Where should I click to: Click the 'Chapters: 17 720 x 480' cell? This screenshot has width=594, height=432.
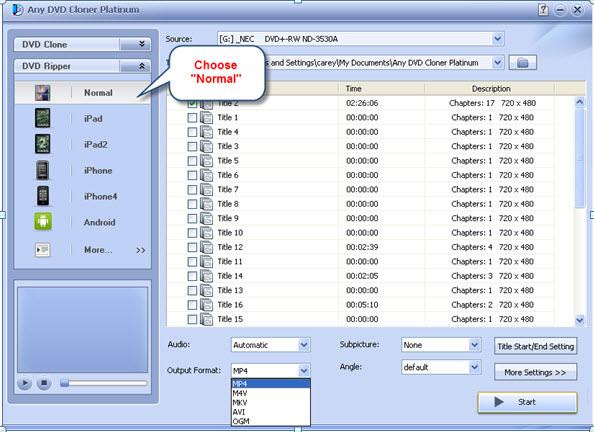(492, 103)
